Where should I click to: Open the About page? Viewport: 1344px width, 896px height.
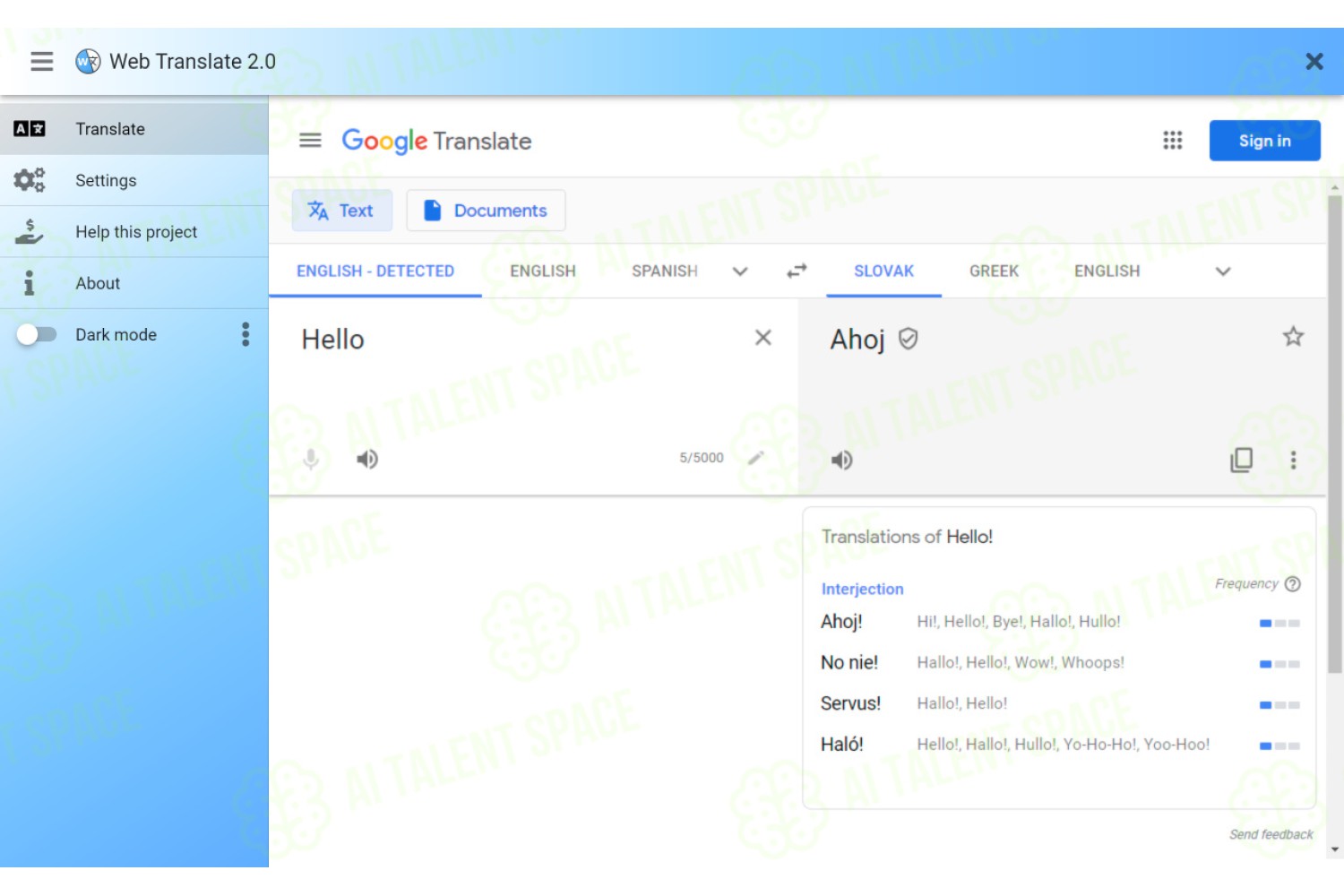pos(134,283)
